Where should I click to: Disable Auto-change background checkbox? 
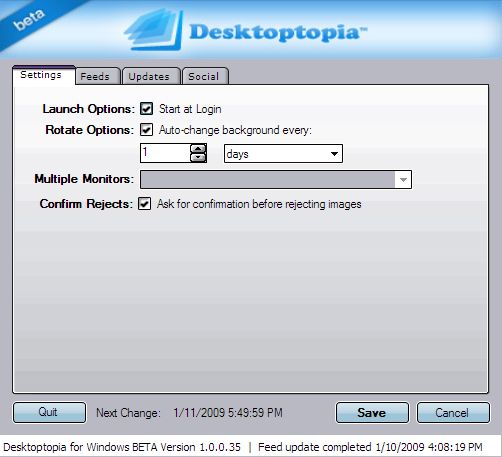click(146, 130)
